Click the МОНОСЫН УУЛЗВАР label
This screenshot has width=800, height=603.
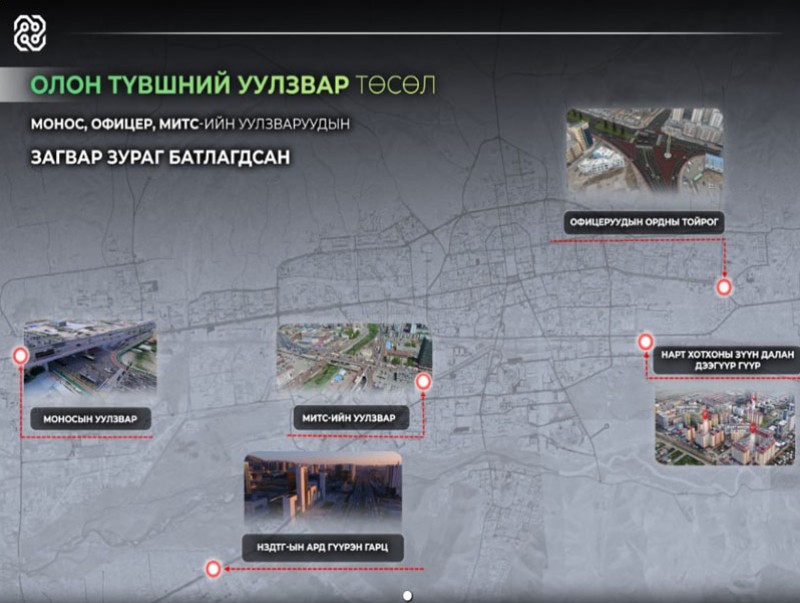[x=90, y=418]
